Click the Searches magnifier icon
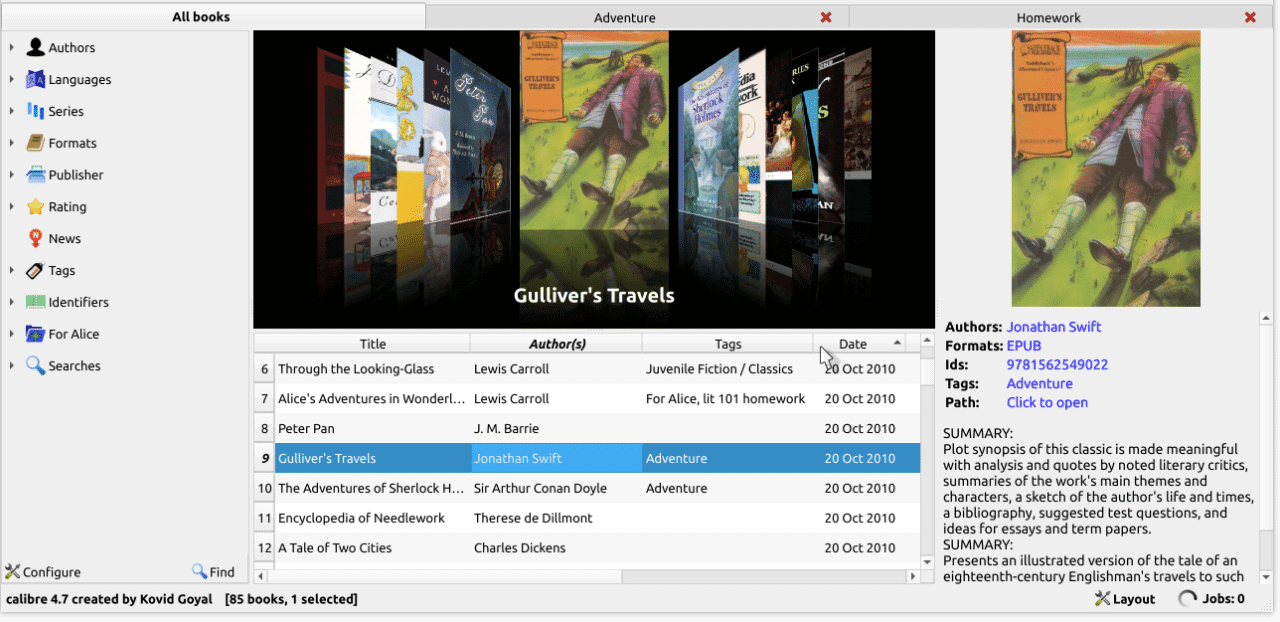This screenshot has width=1280, height=622. pyautogui.click(x=36, y=366)
